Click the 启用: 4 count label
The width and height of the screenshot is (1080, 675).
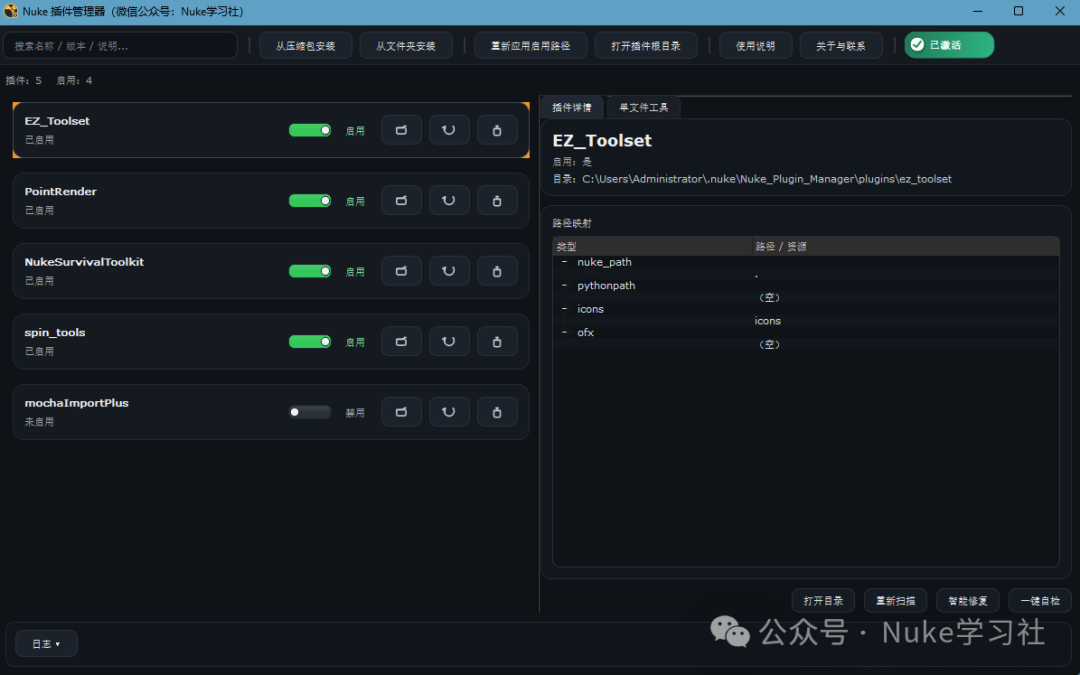coord(74,81)
